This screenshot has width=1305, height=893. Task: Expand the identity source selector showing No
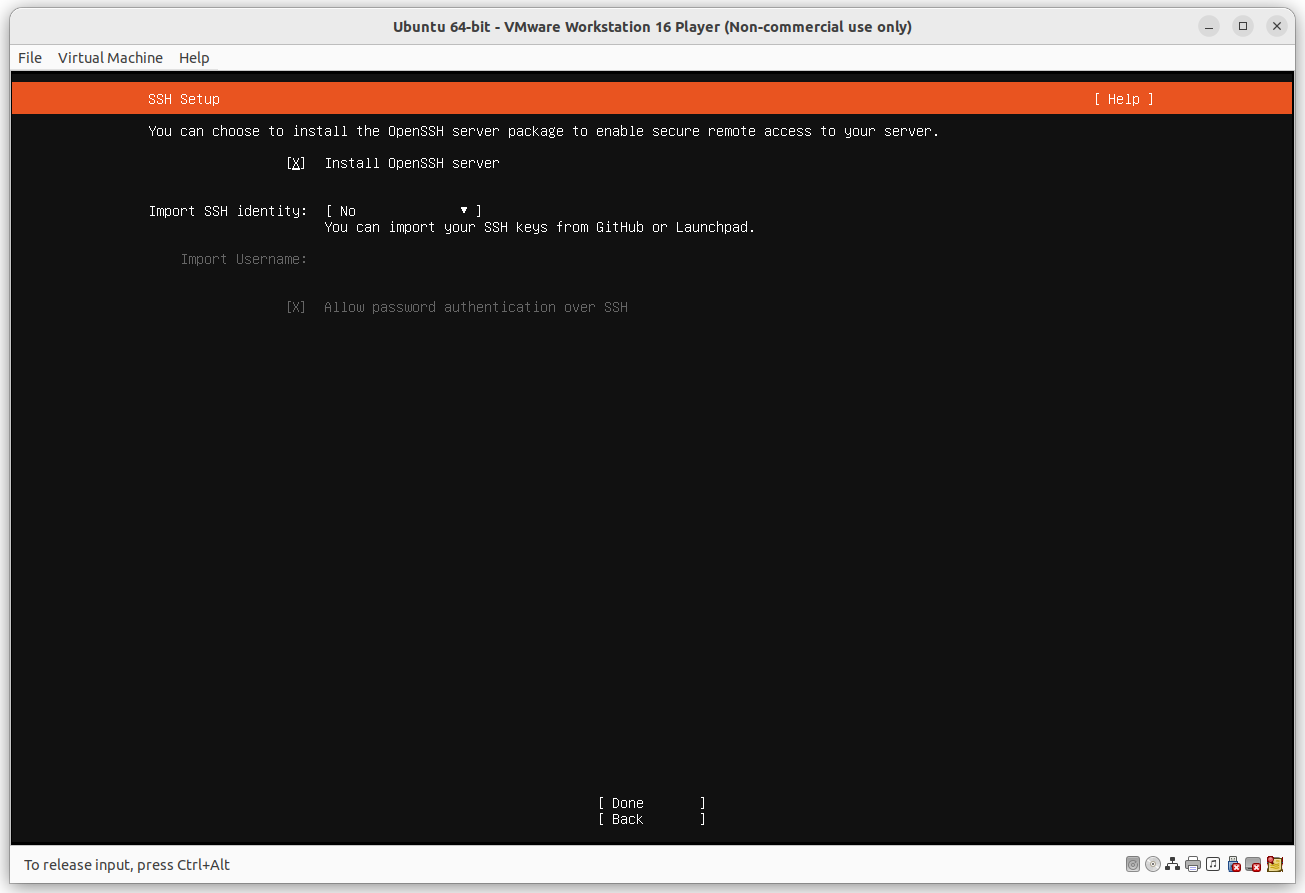click(x=400, y=211)
